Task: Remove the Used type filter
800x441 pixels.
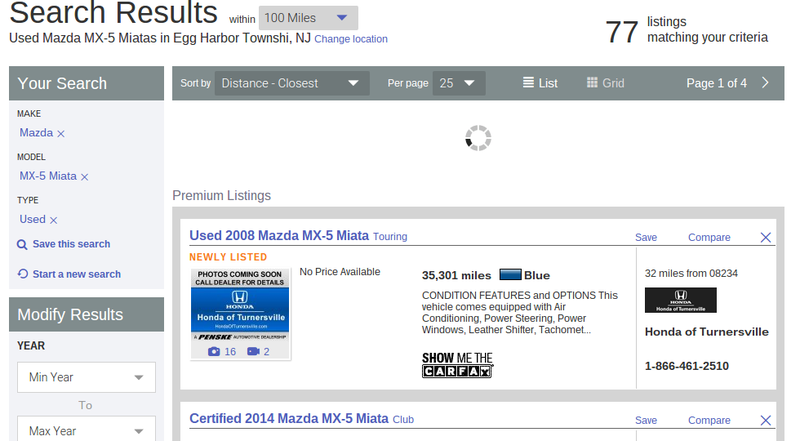Action: click(x=54, y=220)
